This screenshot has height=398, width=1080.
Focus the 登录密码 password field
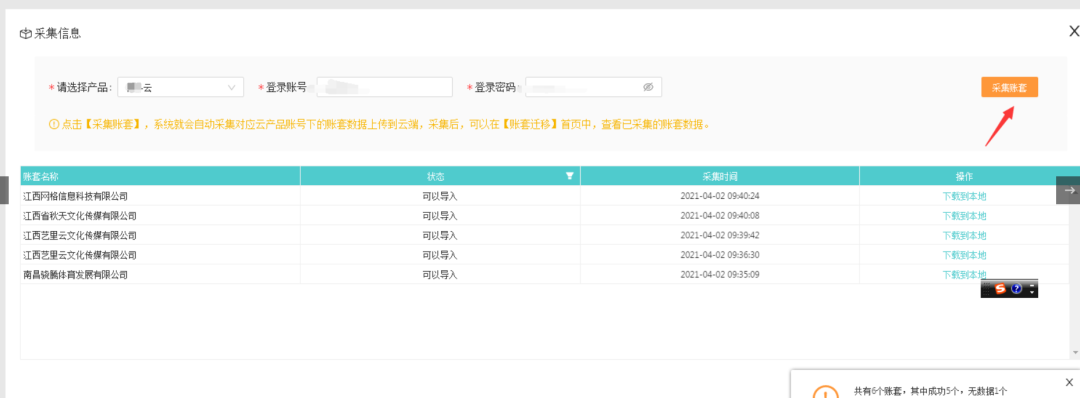592,87
